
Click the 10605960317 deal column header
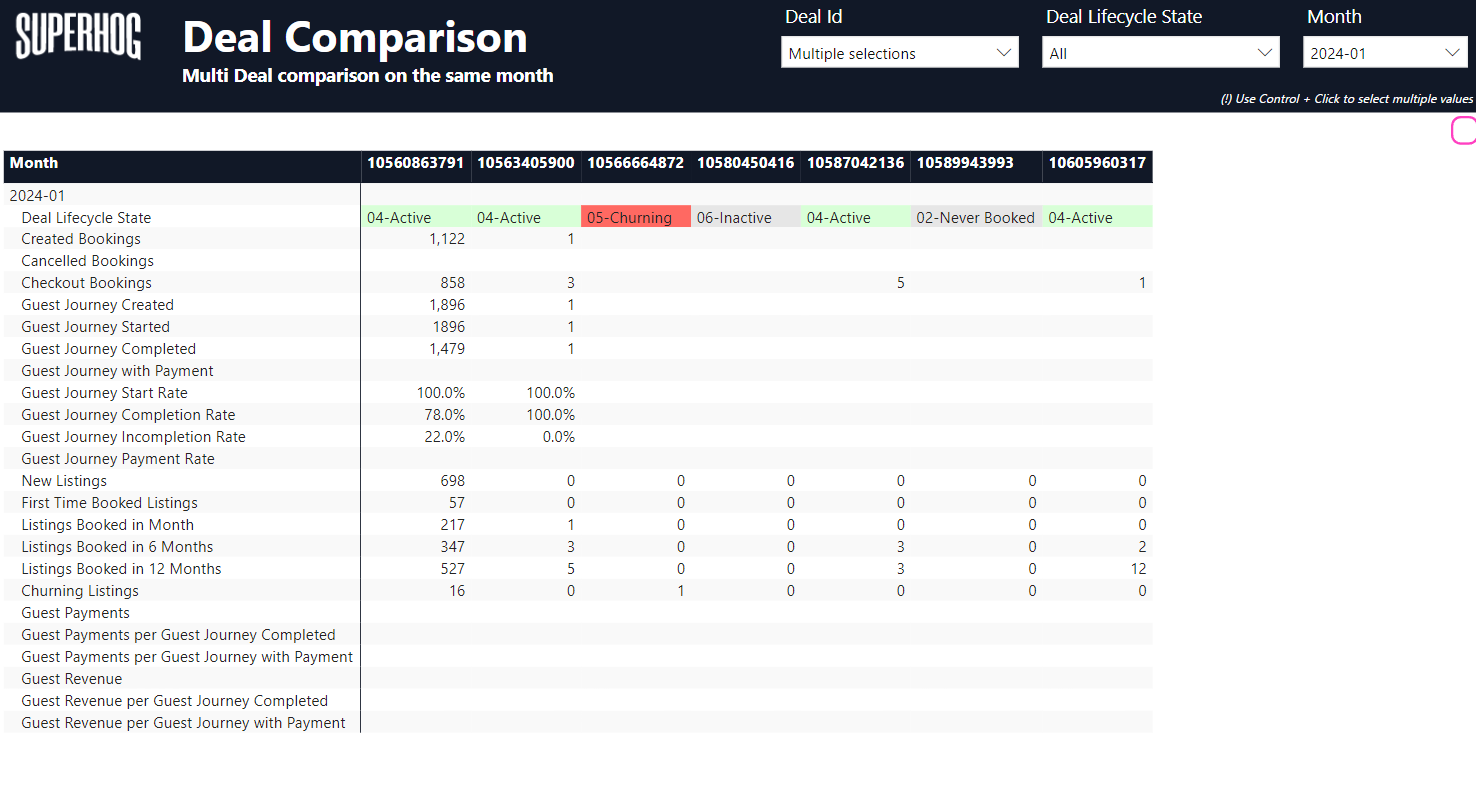pos(1097,163)
